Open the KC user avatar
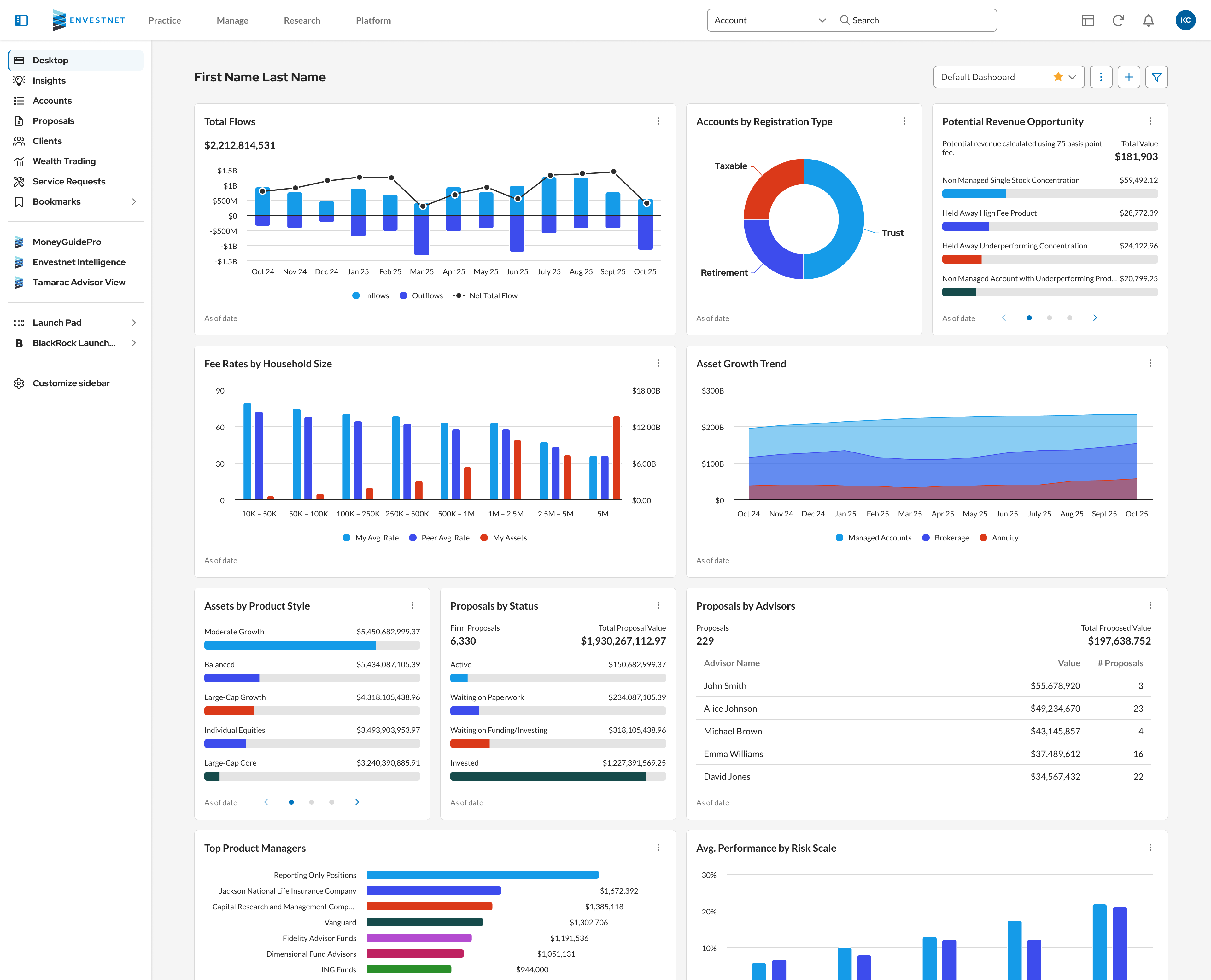1211x980 pixels. [x=1185, y=20]
